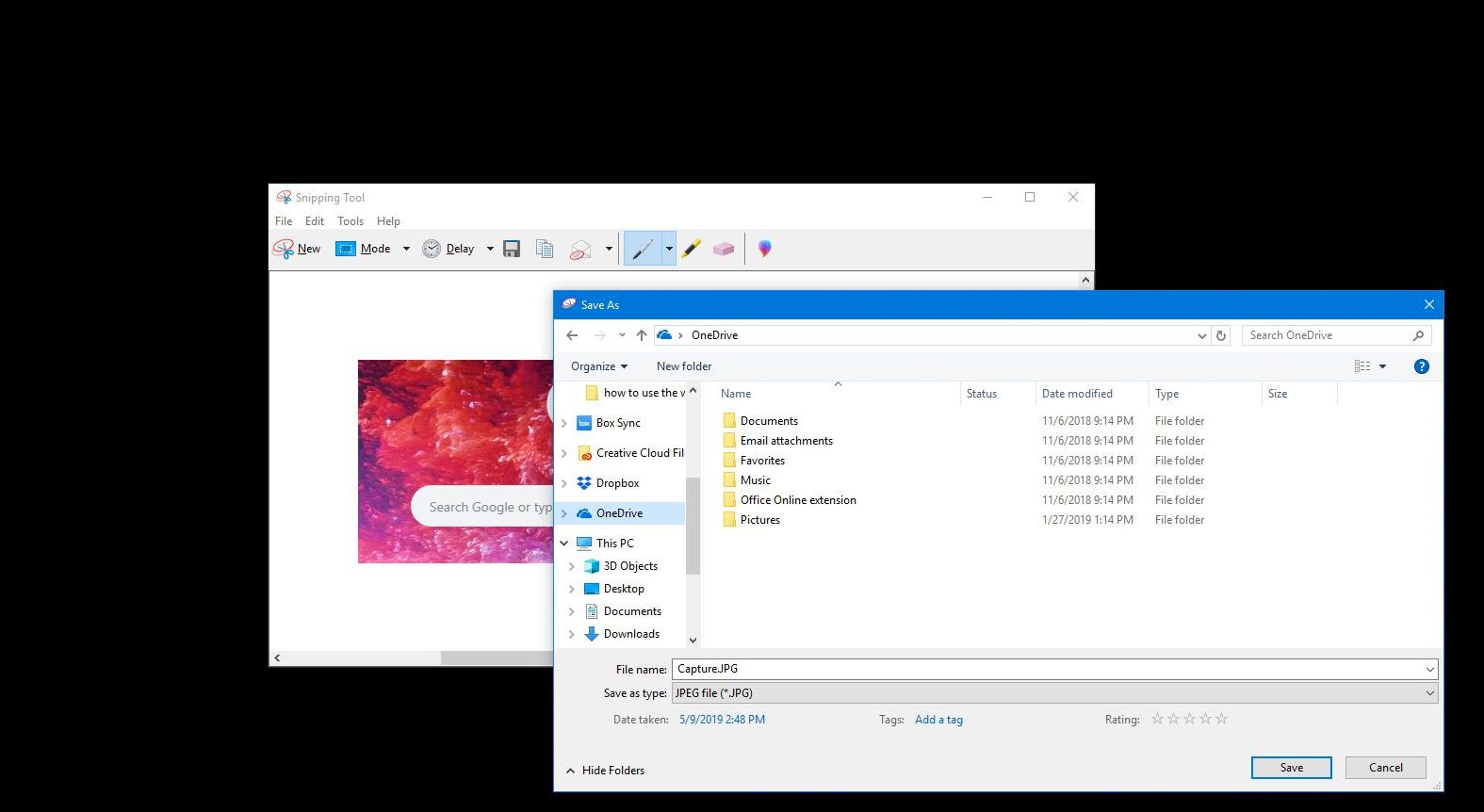Sort by Name column header

pyautogui.click(x=837, y=394)
